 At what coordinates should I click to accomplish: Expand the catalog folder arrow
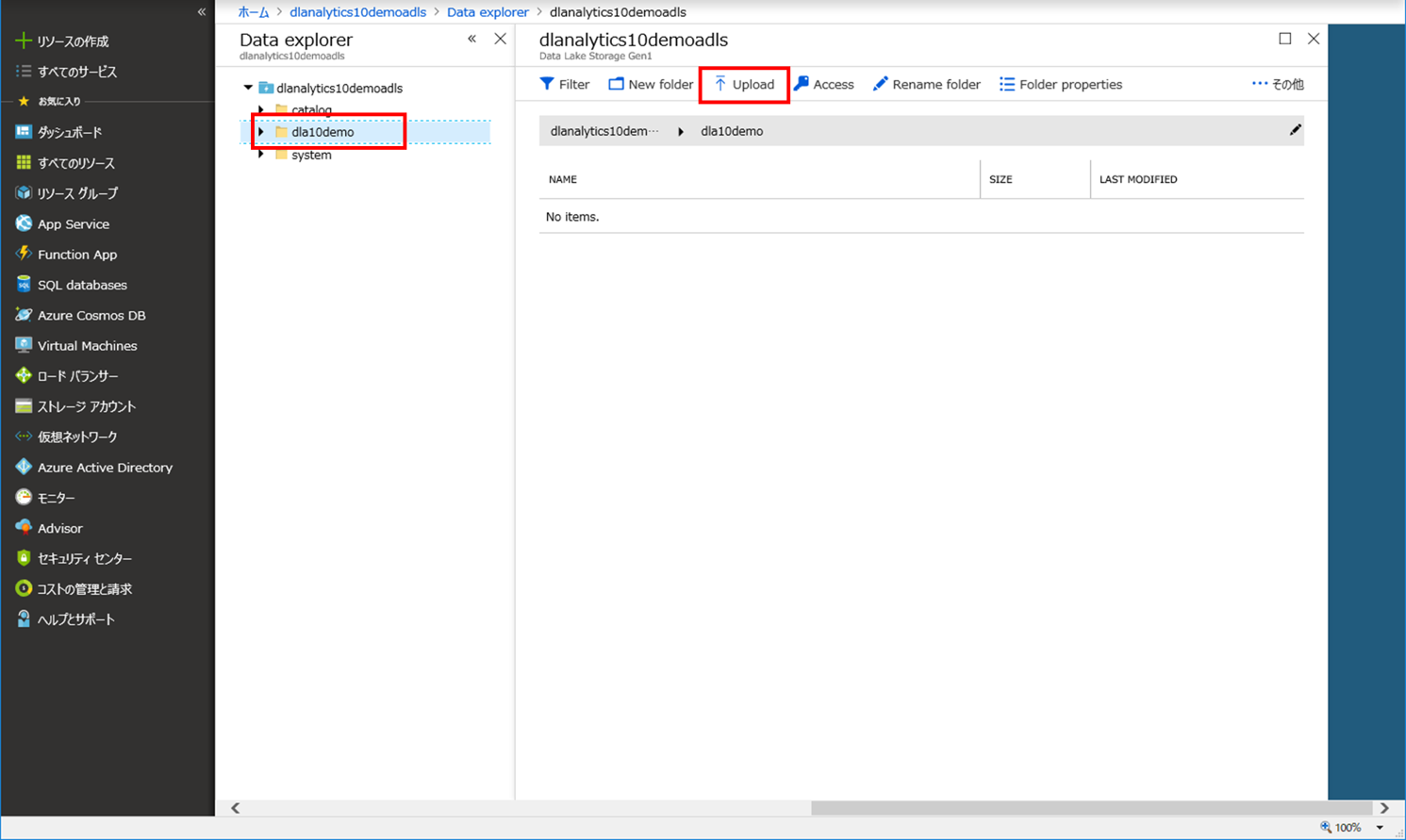(261, 110)
